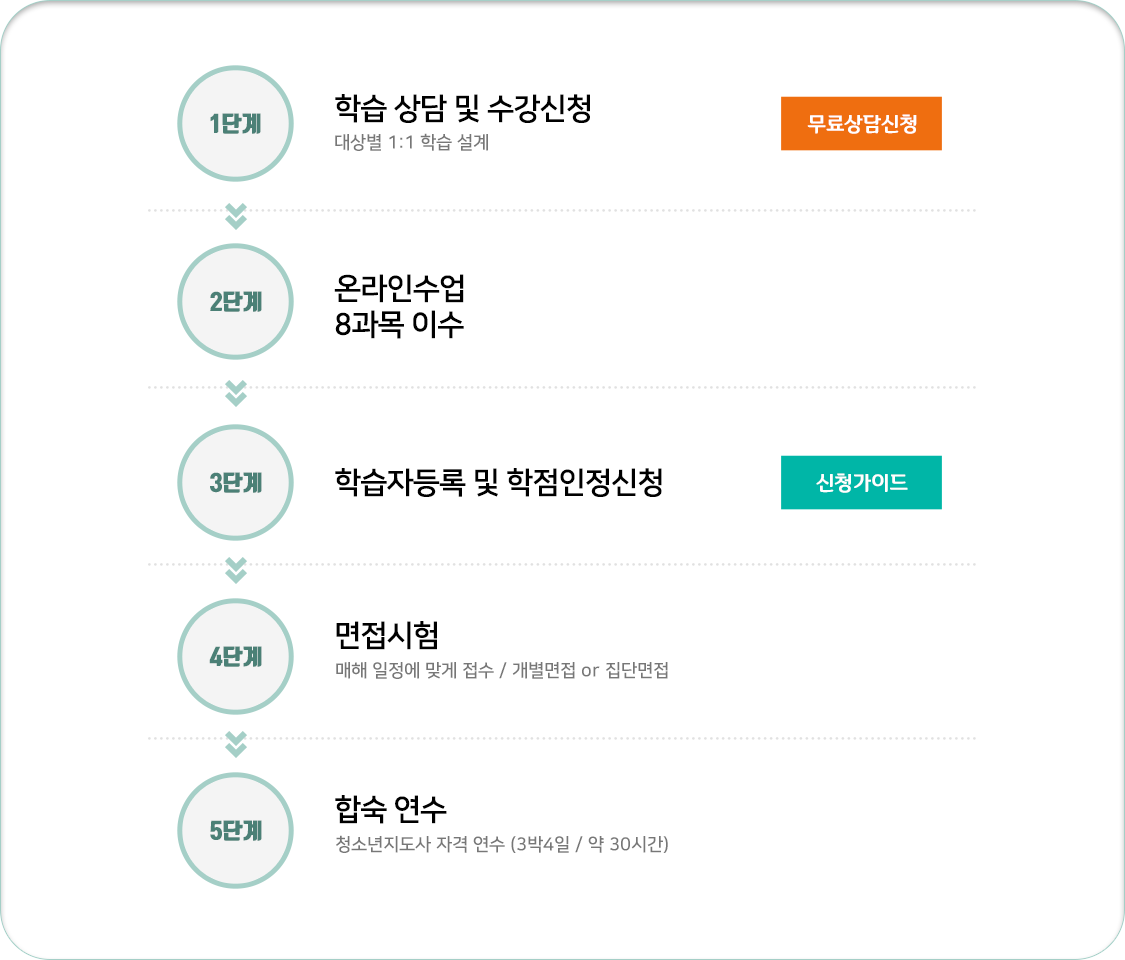Click the double chevron below 2단계
The height and width of the screenshot is (960, 1125).
point(235,393)
